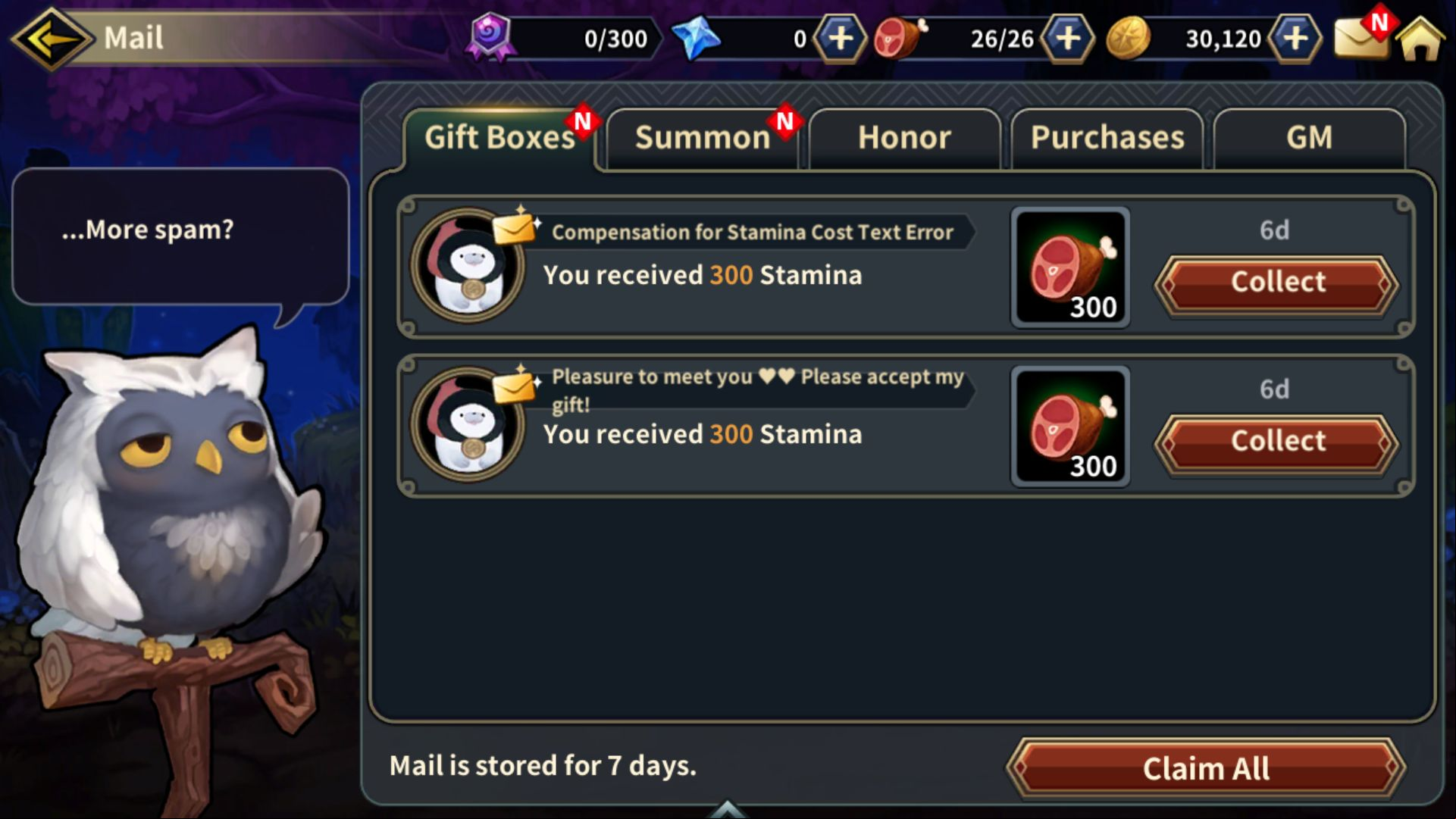The height and width of the screenshot is (819, 1456).
Task: Claim All mail rewards
Action: pyautogui.click(x=1206, y=768)
